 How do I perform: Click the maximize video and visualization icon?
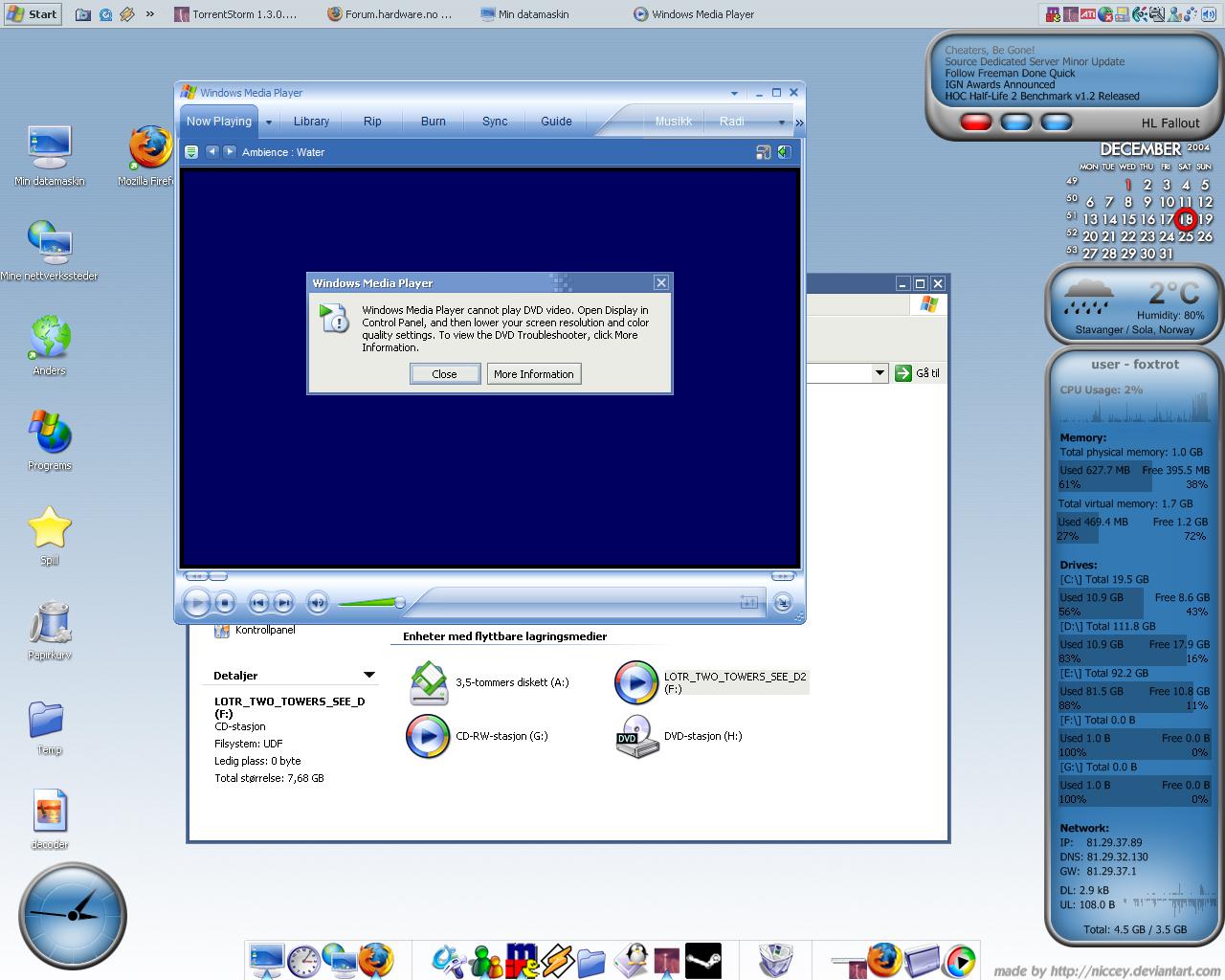[763, 152]
